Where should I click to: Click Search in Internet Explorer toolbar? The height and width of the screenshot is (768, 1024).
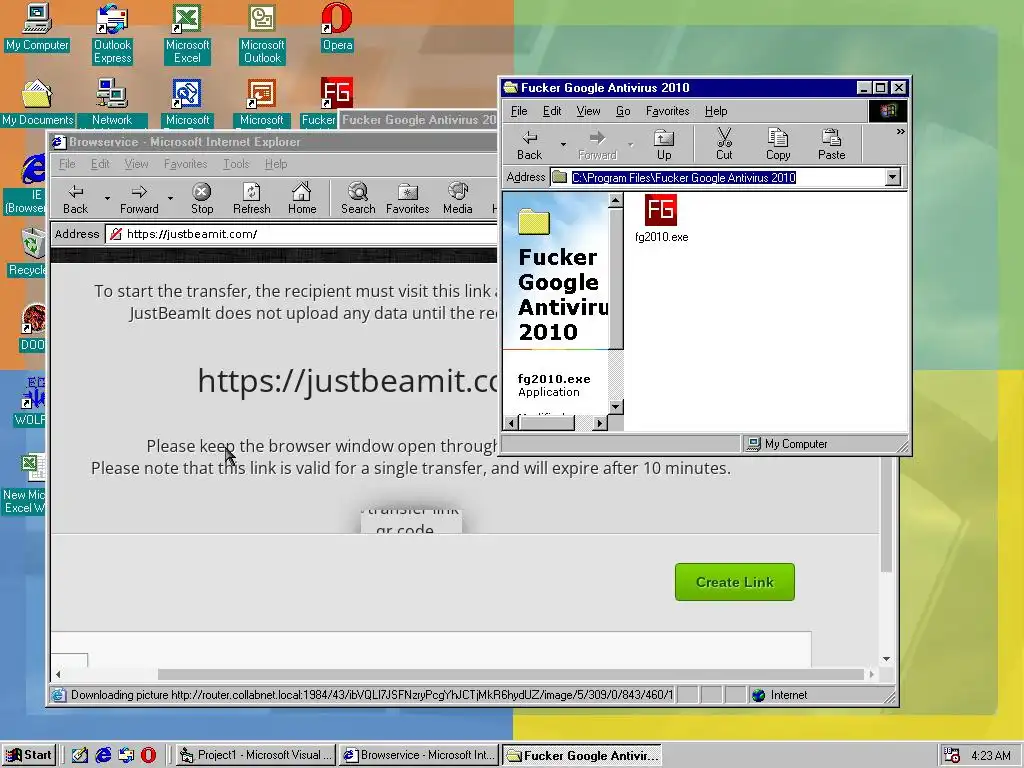[x=358, y=199]
